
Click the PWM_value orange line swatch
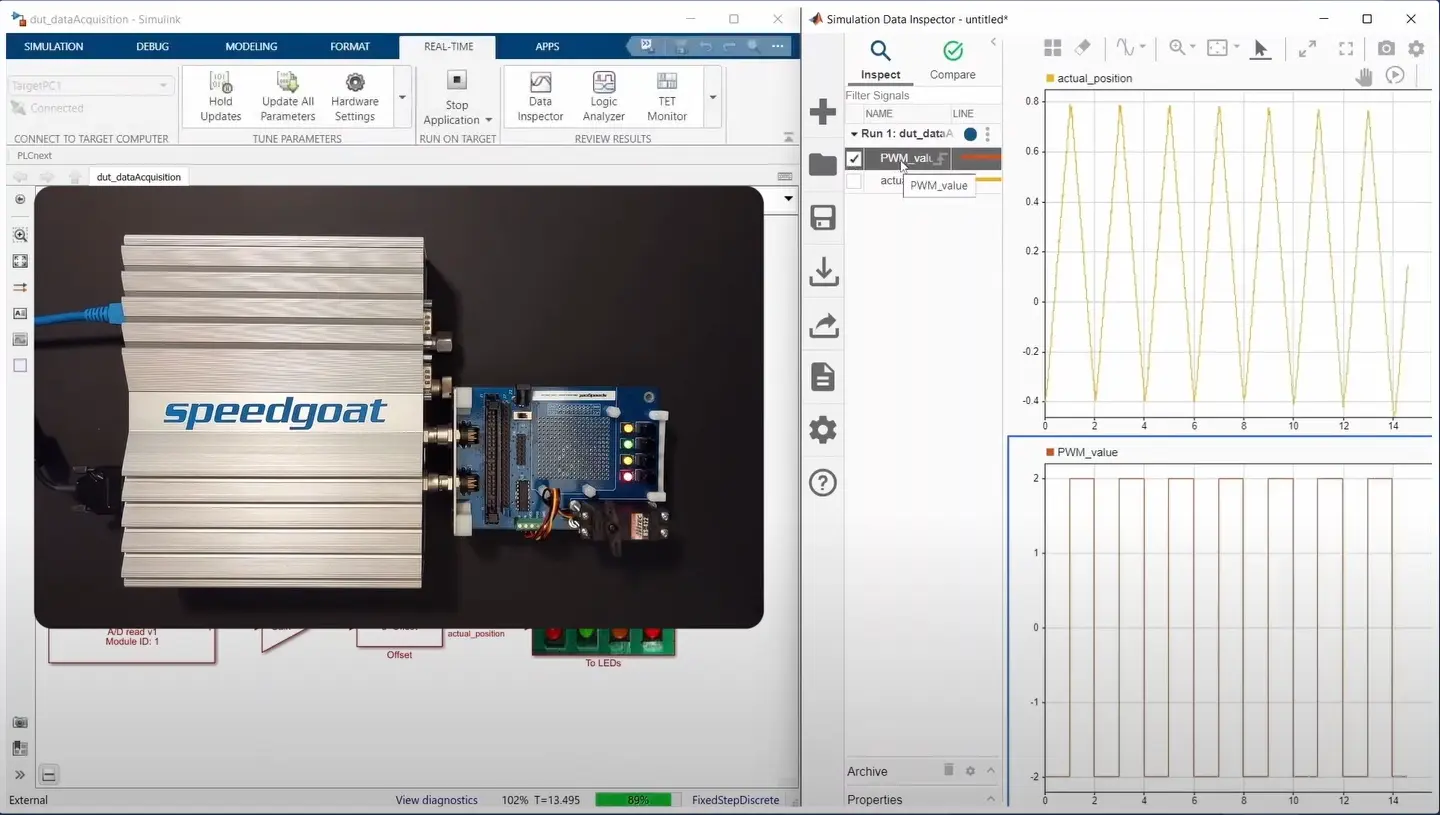coord(979,158)
